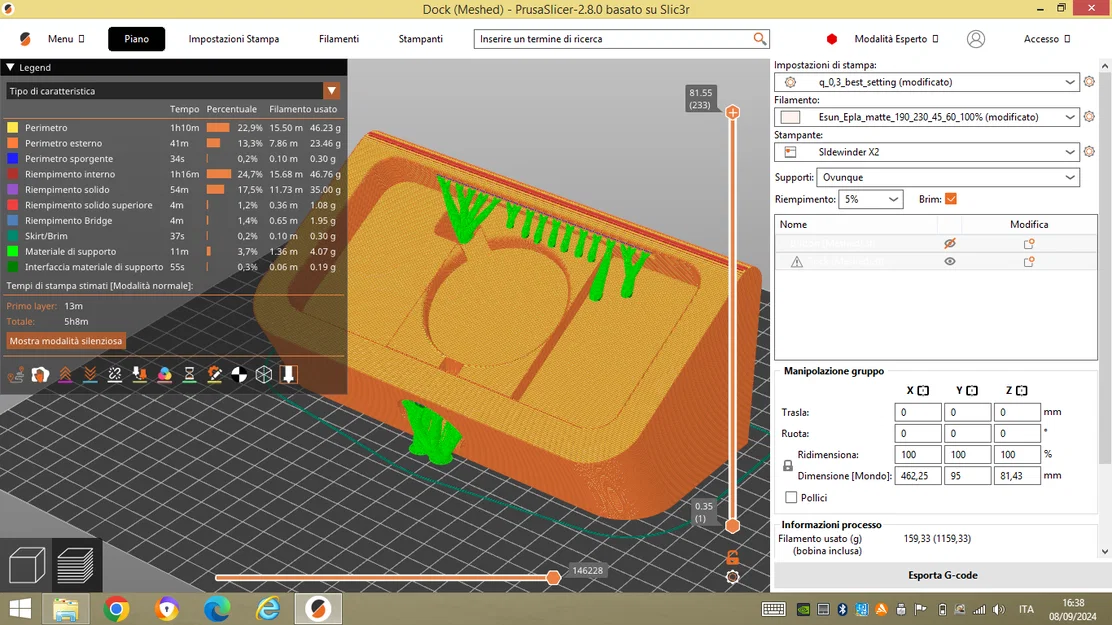This screenshot has height=625, width=1112.
Task: Click Dimensione X field showing 462,25
Action: click(918, 476)
